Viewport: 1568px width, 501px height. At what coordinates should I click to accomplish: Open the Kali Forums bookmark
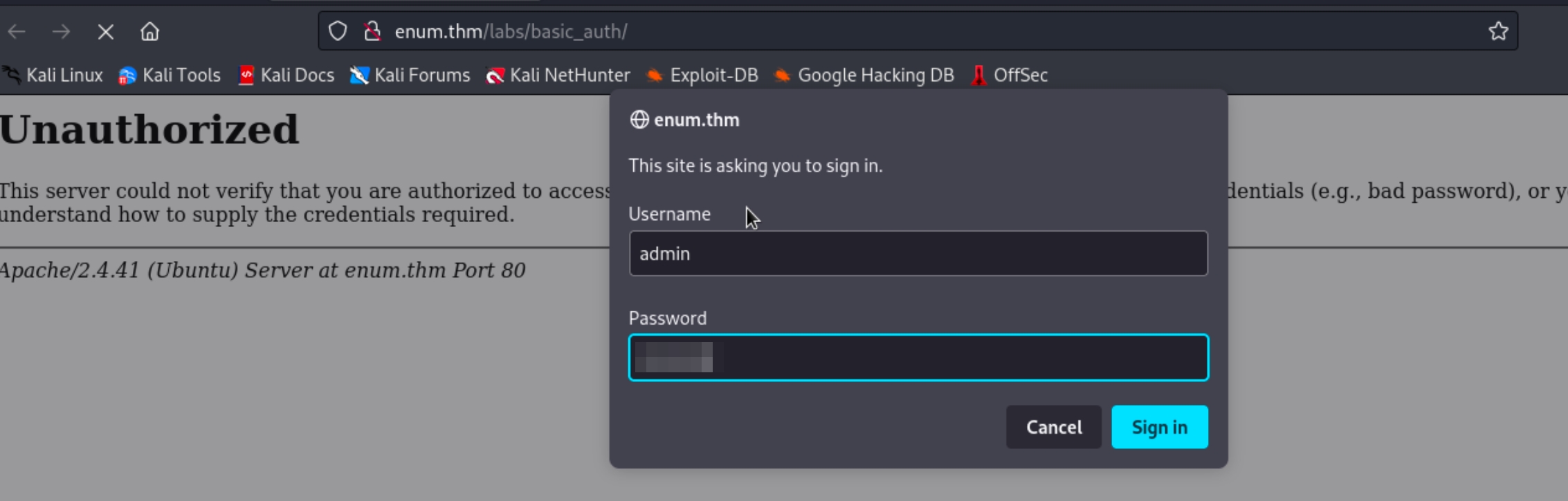click(x=410, y=75)
